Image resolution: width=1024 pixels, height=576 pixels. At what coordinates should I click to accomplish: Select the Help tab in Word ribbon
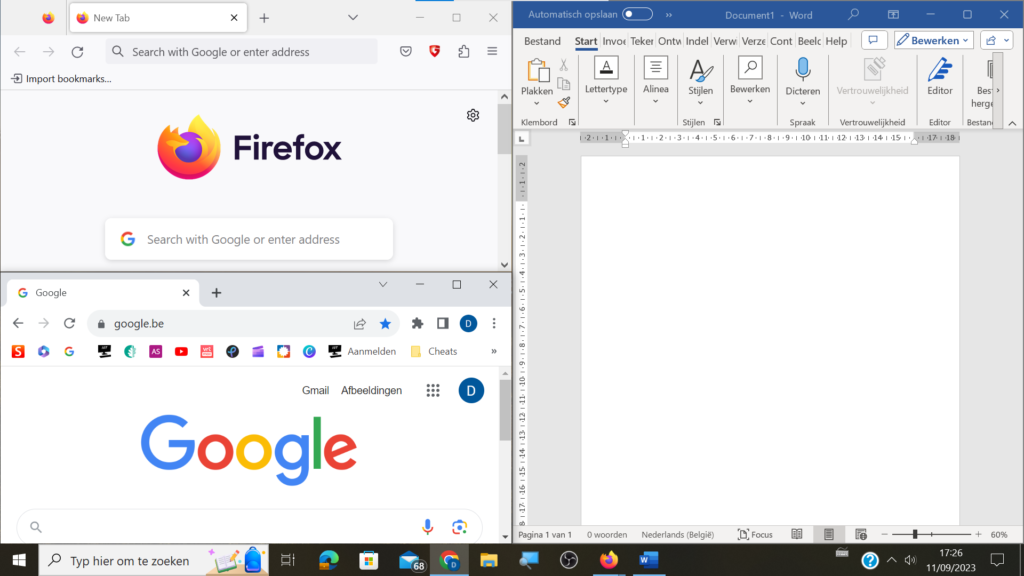click(x=836, y=41)
